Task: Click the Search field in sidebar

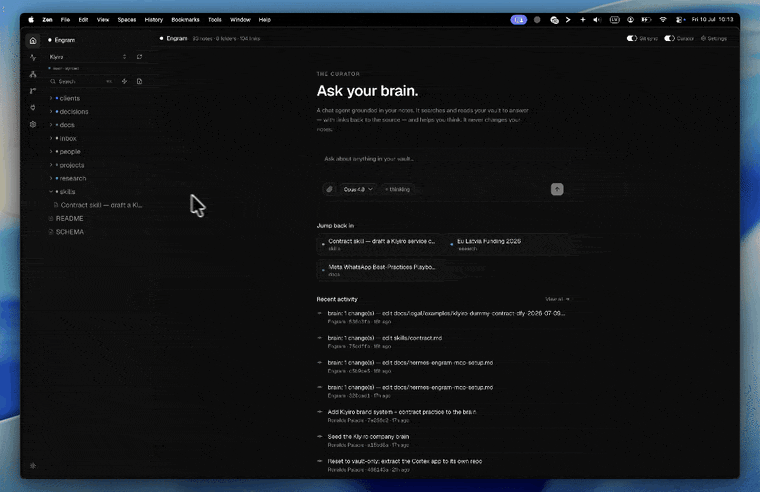Action: pos(80,81)
